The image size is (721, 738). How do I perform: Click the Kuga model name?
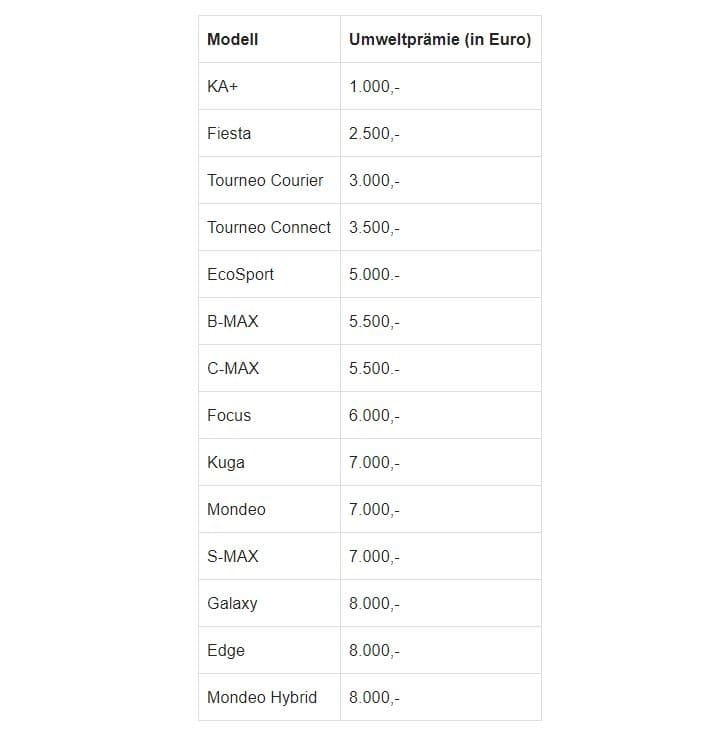[x=226, y=462]
